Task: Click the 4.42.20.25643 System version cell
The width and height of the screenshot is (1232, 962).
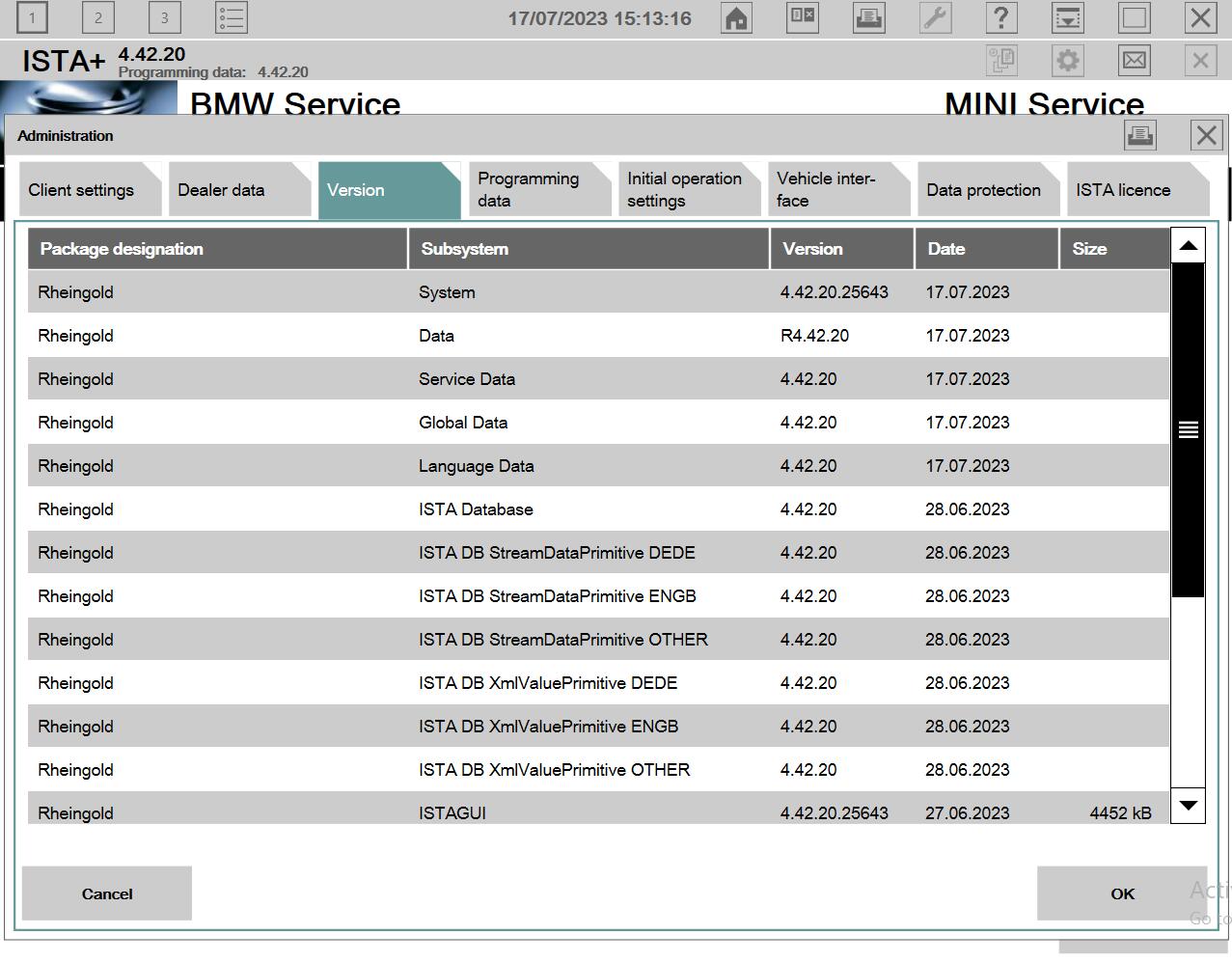Action: (835, 292)
